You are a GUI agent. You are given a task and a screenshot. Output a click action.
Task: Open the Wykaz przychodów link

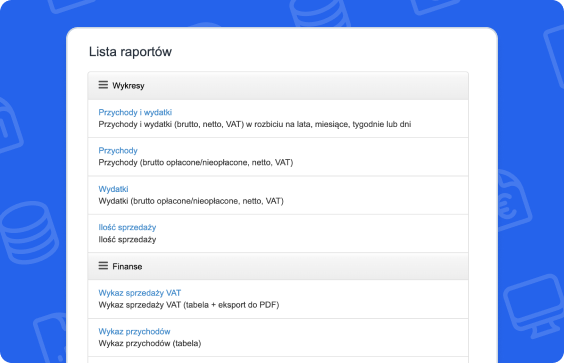coord(135,331)
